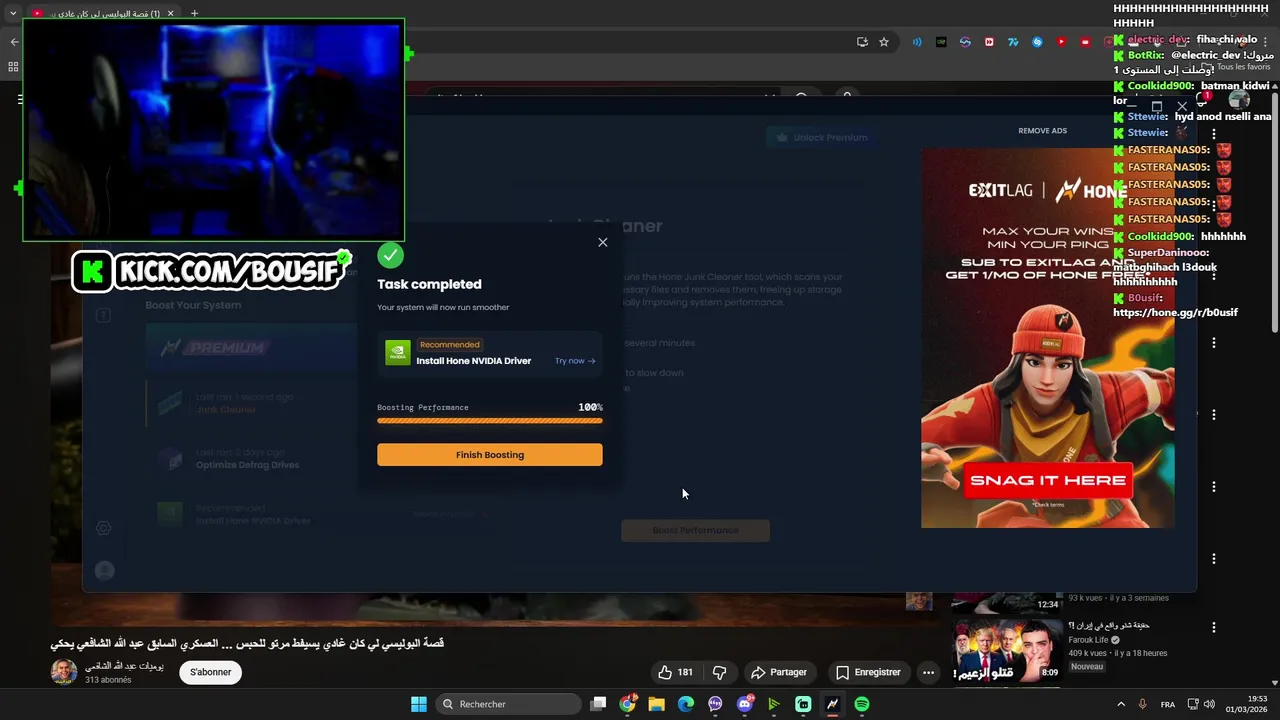Like the YouTube video showing 181 likes
Viewport: 1280px width, 720px height.
pos(675,672)
